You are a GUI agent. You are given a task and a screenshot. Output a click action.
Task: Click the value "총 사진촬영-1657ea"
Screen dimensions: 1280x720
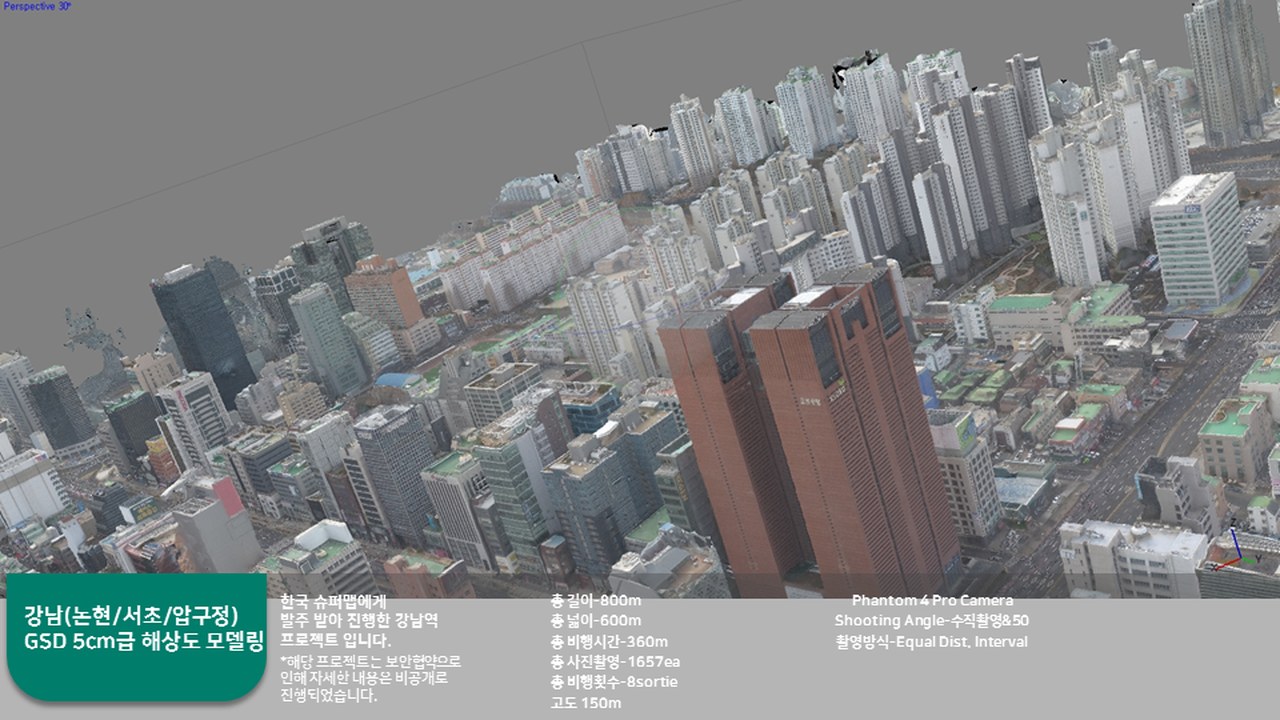[x=615, y=662]
